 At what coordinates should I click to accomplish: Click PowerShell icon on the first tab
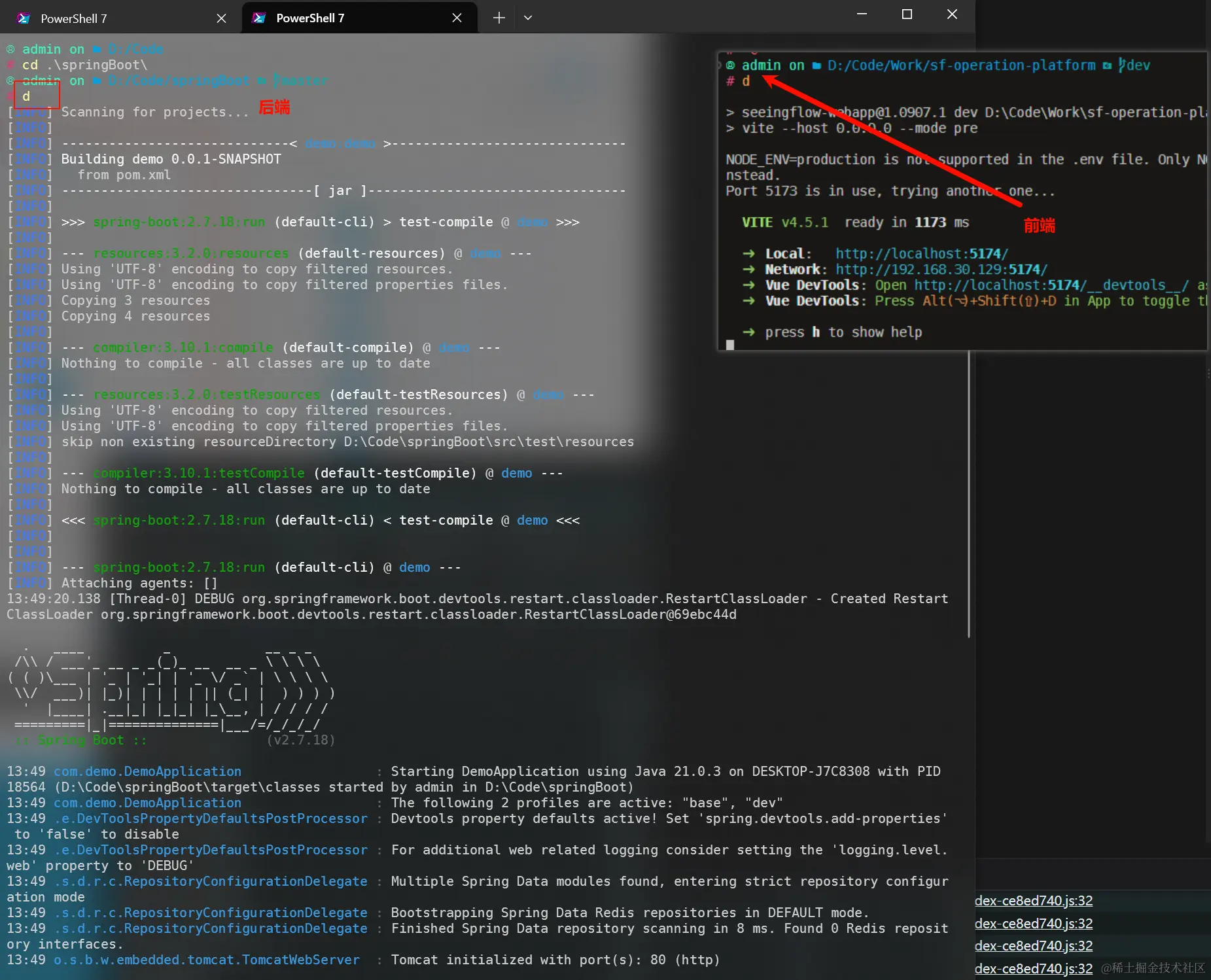24,18
